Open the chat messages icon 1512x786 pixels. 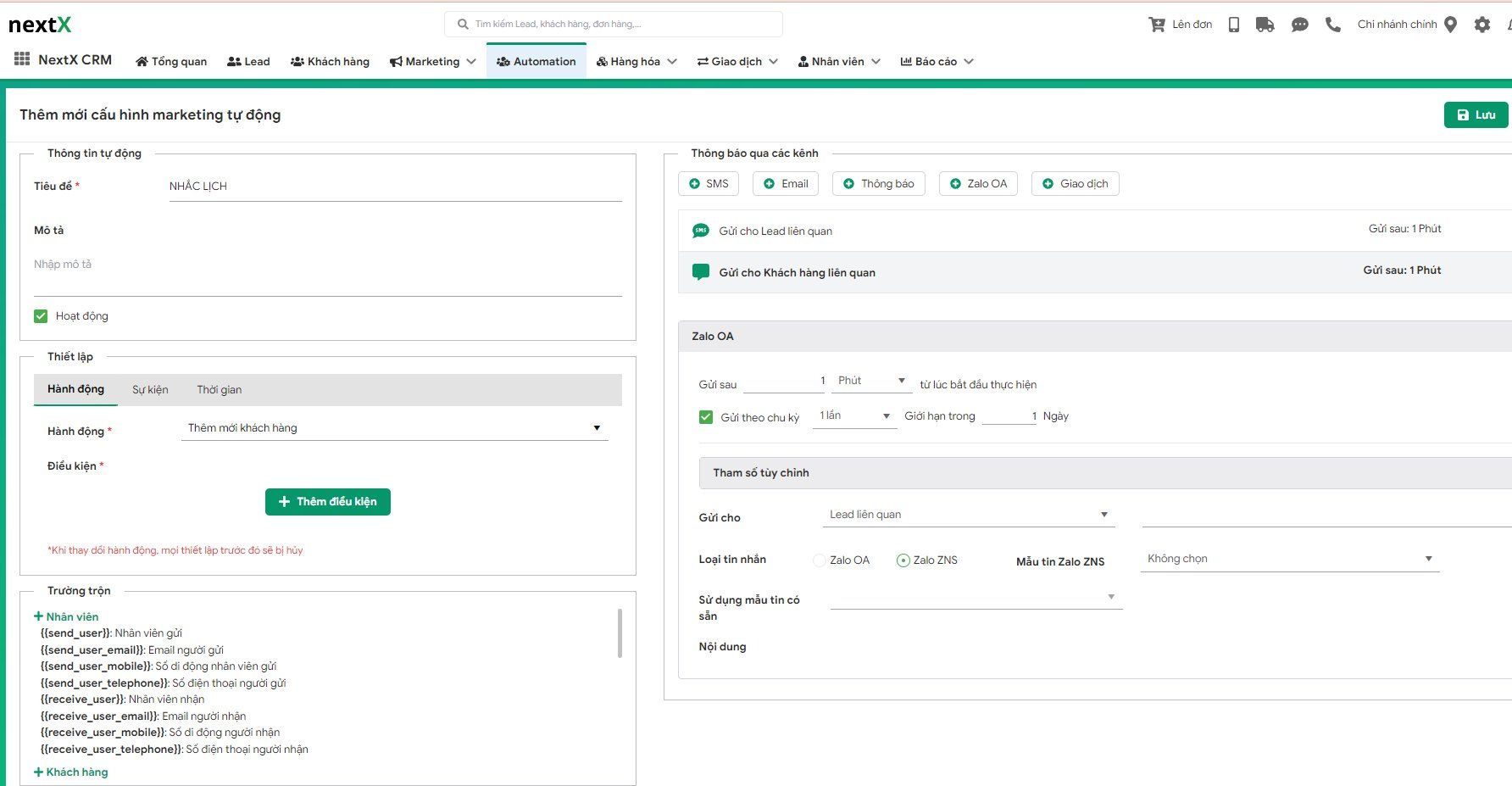click(x=1299, y=25)
